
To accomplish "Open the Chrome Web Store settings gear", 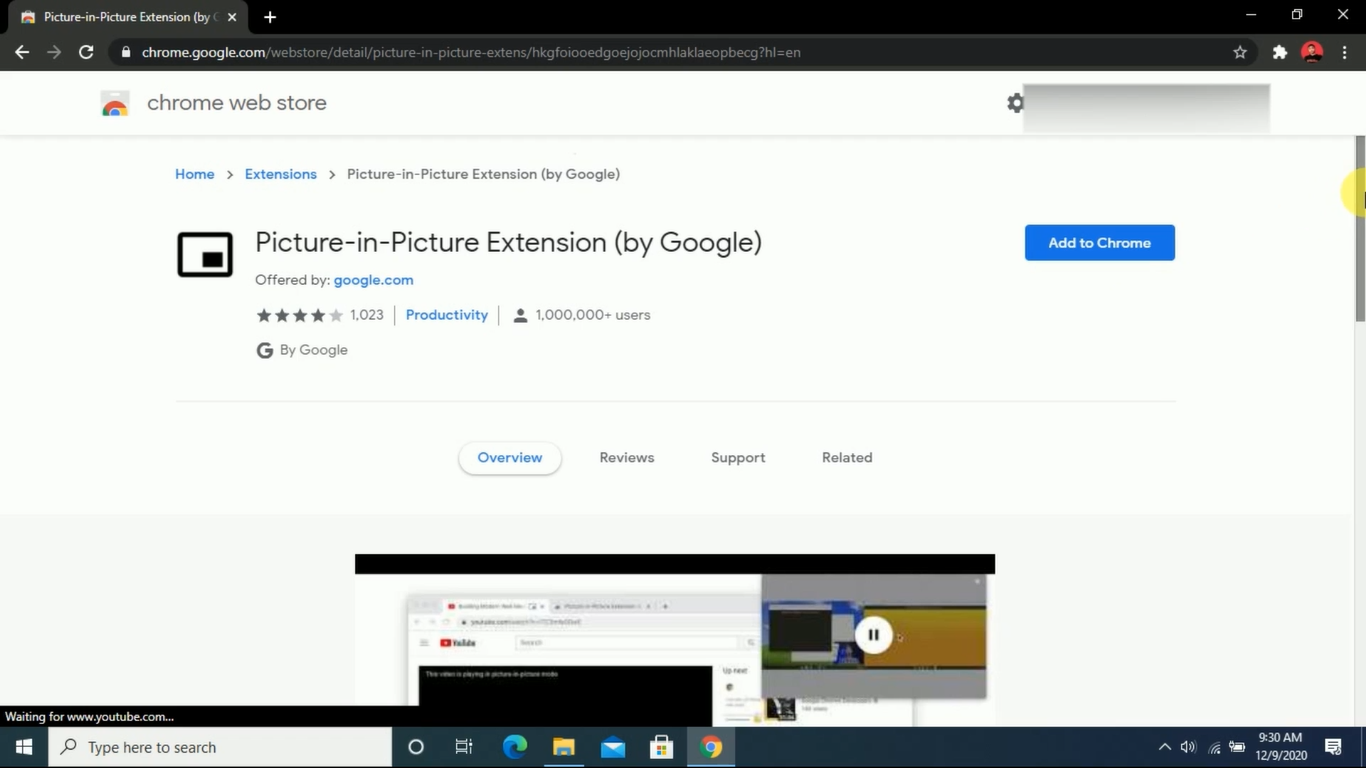I will (1015, 102).
